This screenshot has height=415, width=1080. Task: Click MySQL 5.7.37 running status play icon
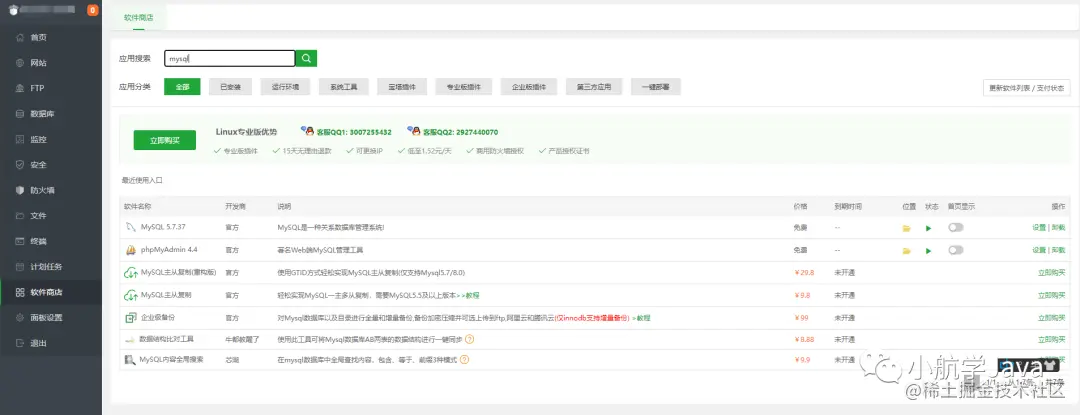pos(928,228)
